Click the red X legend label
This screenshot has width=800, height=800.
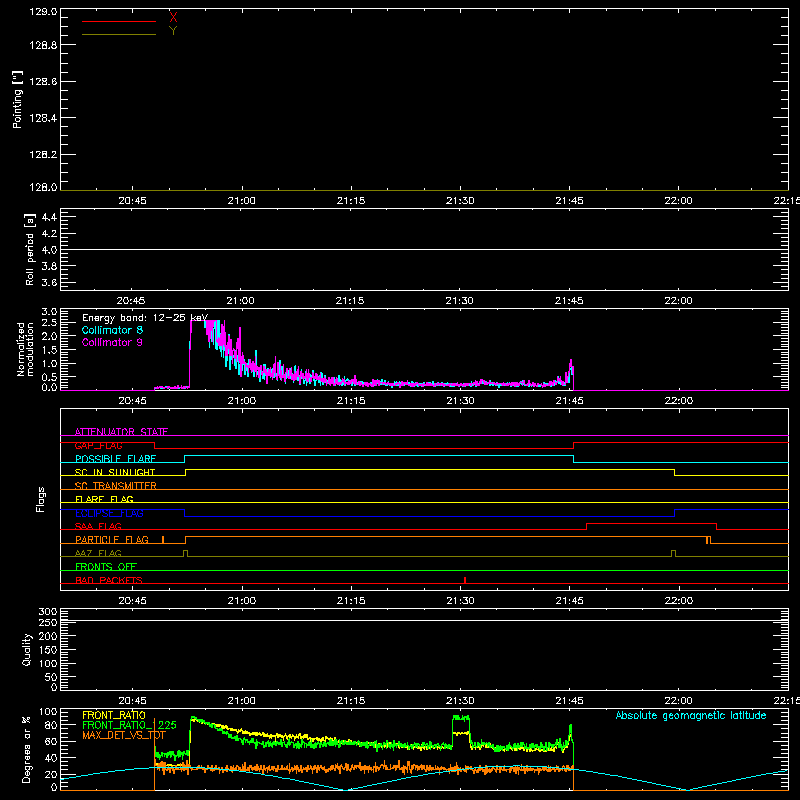(x=173, y=17)
